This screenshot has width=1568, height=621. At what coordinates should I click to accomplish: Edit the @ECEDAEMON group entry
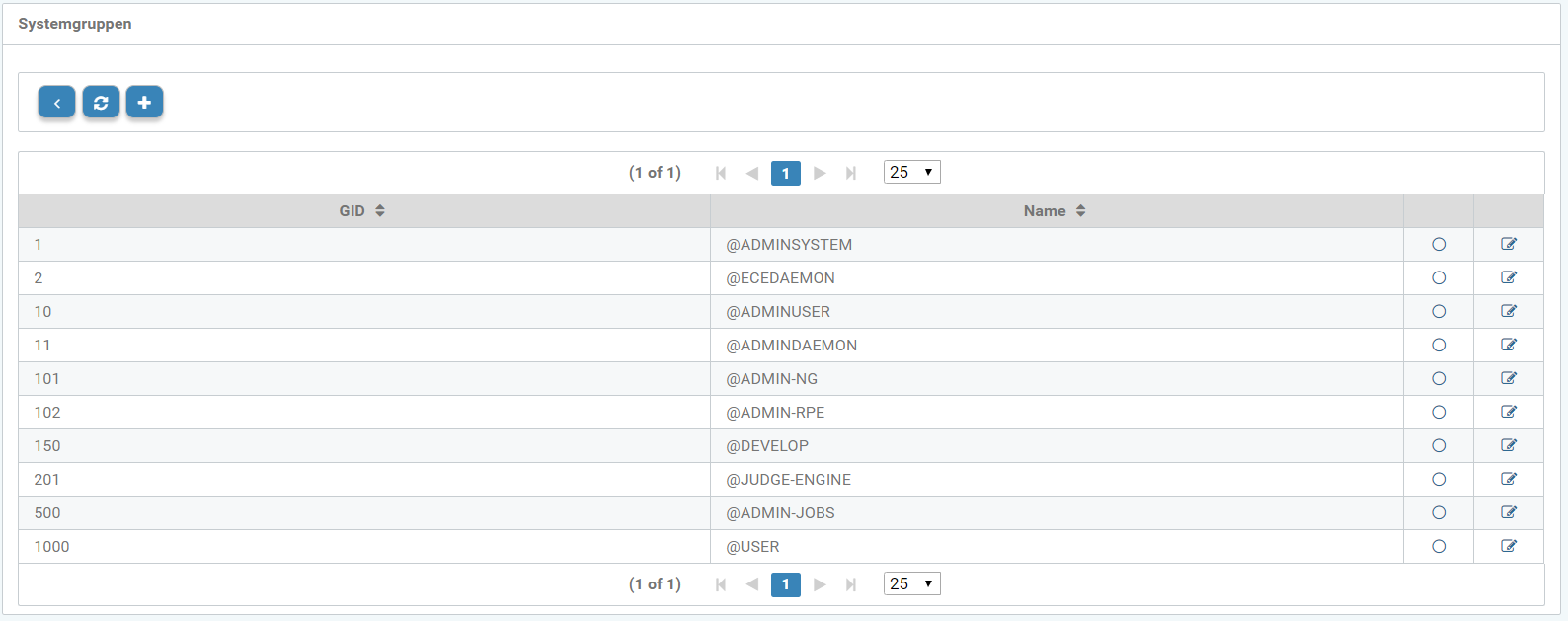[x=1508, y=277]
